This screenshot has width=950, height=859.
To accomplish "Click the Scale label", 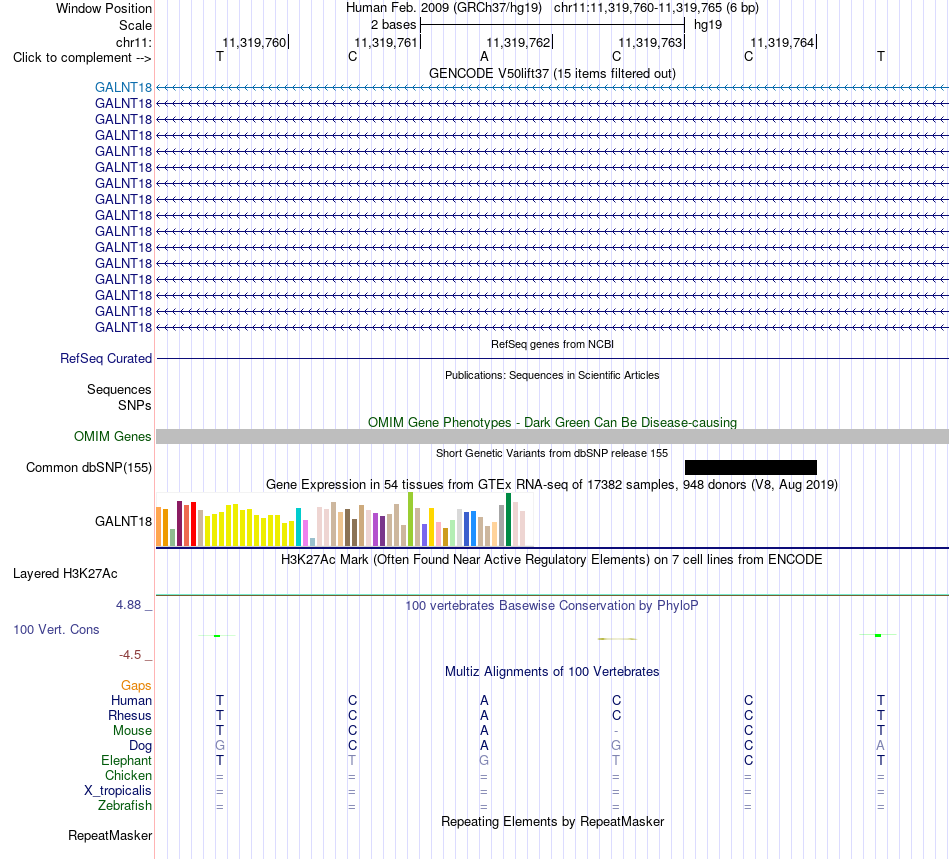I will (x=135, y=25).
